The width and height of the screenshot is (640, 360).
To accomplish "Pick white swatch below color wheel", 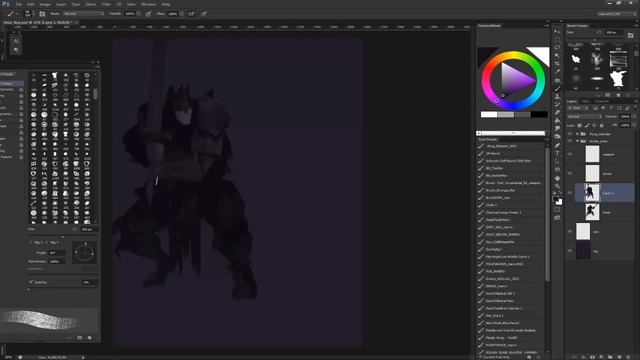I will click(489, 115).
